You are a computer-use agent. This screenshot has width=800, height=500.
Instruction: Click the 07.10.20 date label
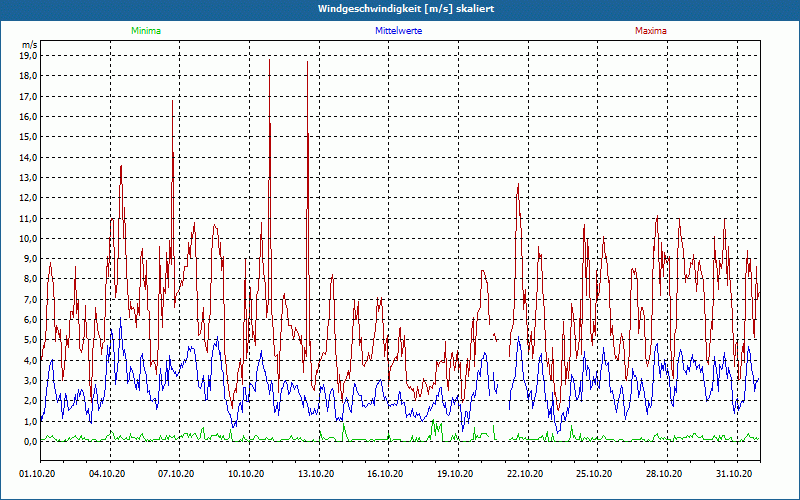[x=177, y=474]
